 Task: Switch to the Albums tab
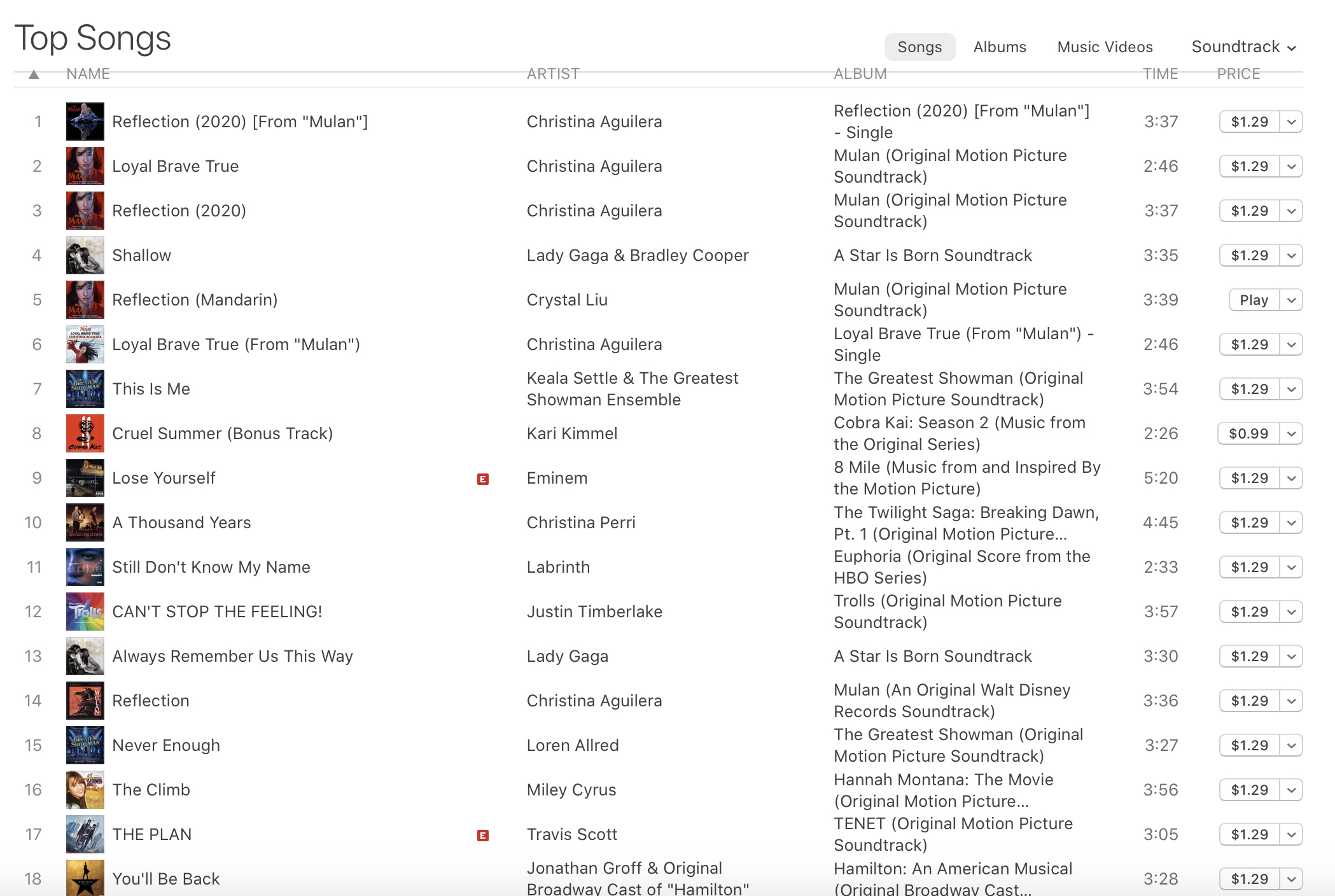(x=1000, y=47)
